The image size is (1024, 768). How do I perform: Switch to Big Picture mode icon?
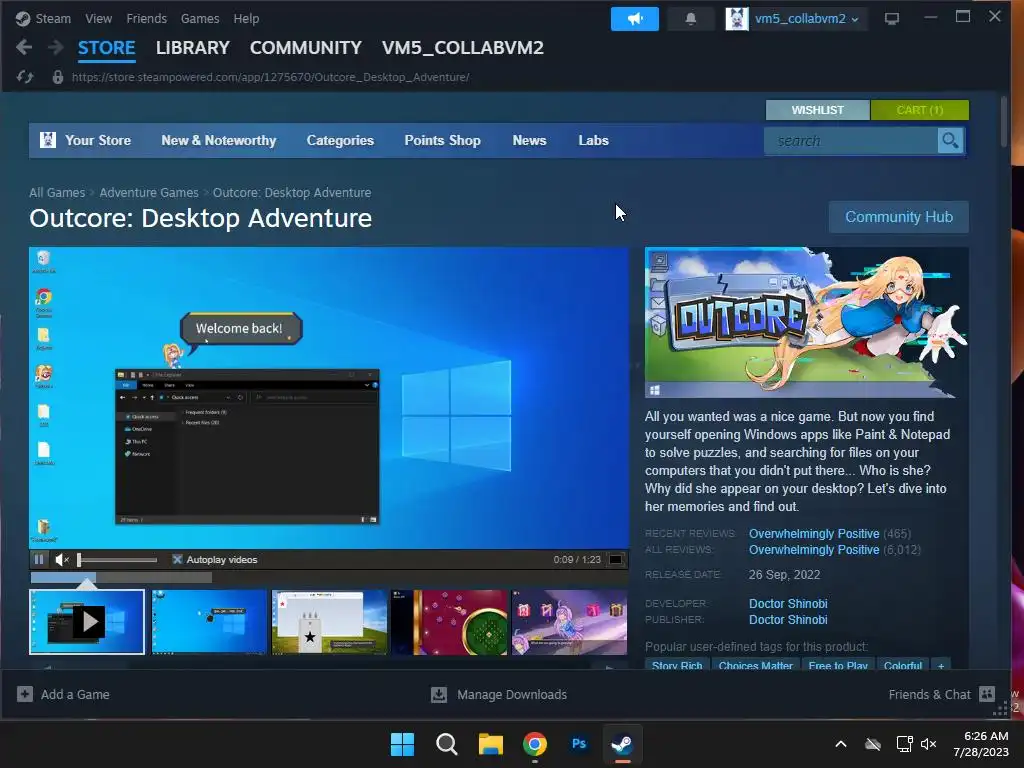(891, 18)
